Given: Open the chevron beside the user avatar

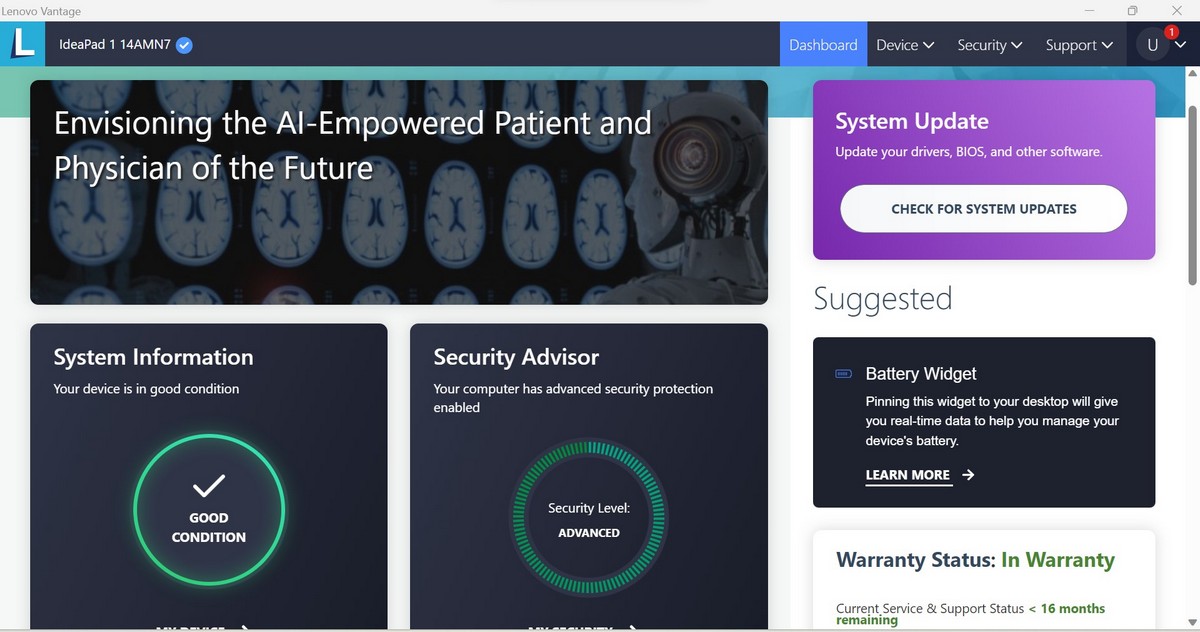Looking at the screenshot, I should [x=1180, y=46].
